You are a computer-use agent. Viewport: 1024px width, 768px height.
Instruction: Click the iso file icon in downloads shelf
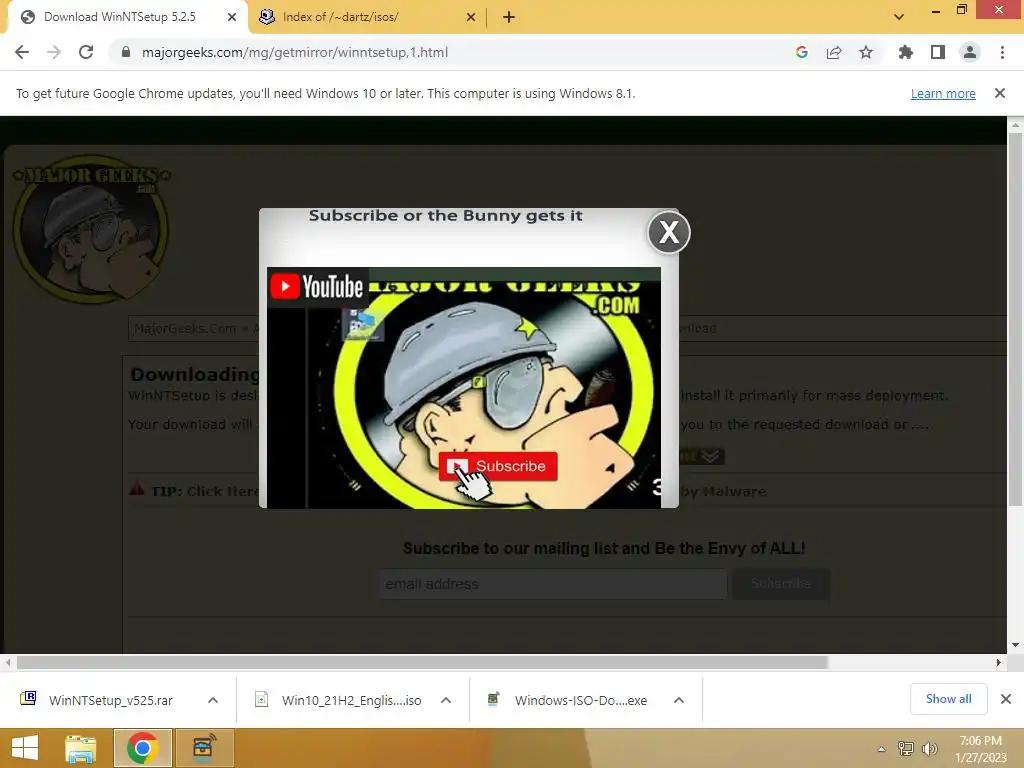pyautogui.click(x=261, y=699)
